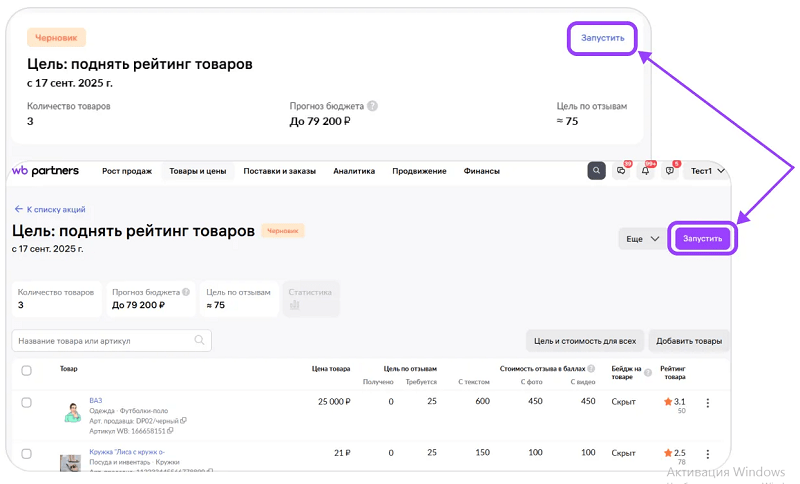The height and width of the screenshot is (484, 800).
Task: Click the 600 text review cost in the ВАЗ row
Action: pyautogui.click(x=483, y=401)
